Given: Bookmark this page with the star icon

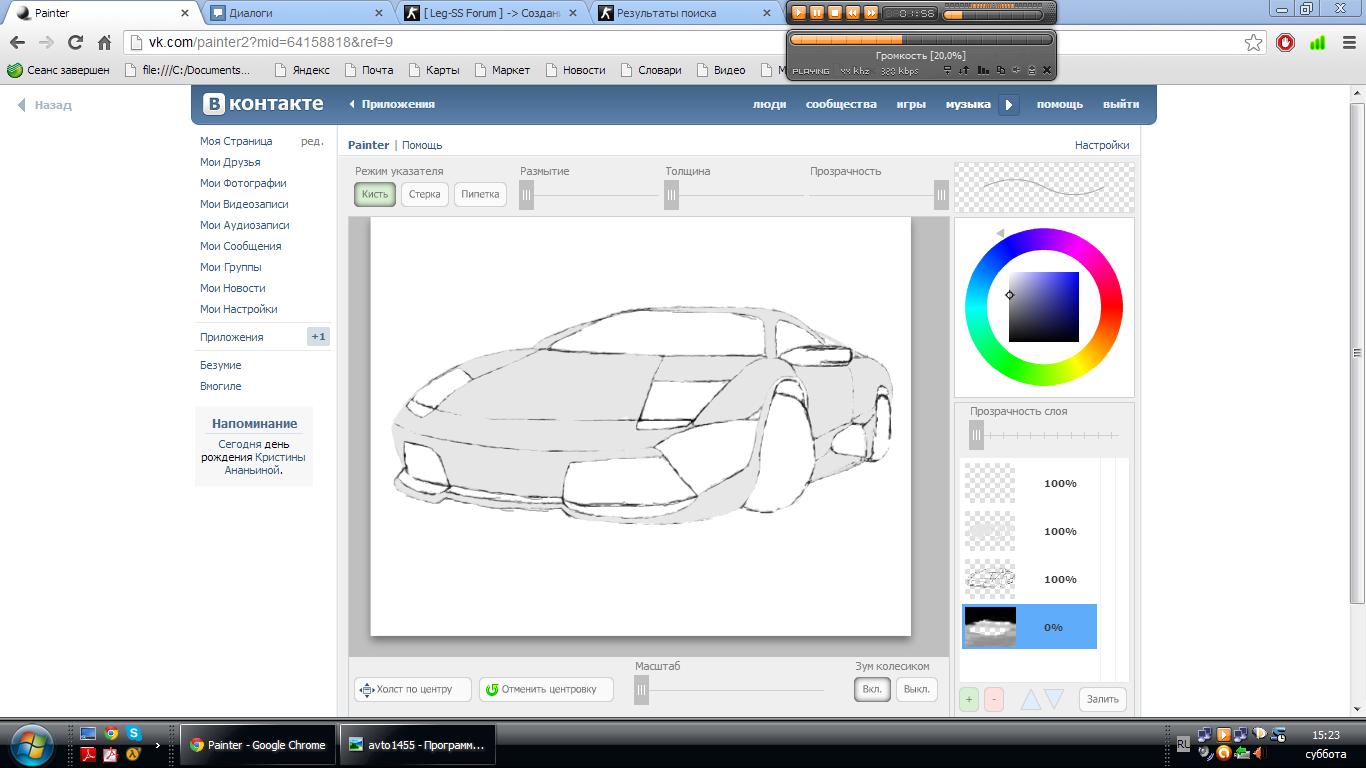Looking at the screenshot, I should coord(1253,42).
